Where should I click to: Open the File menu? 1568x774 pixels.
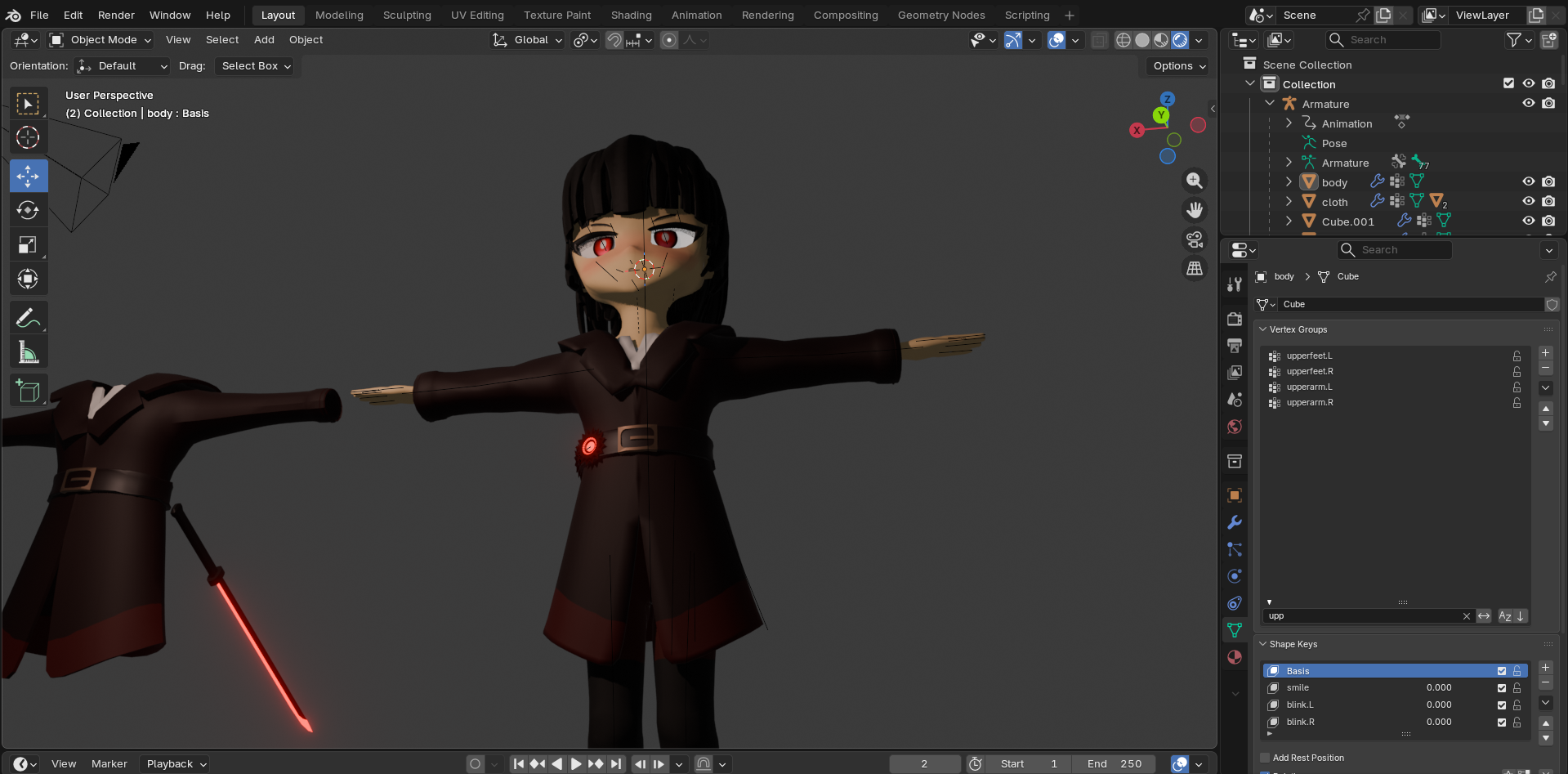point(39,15)
